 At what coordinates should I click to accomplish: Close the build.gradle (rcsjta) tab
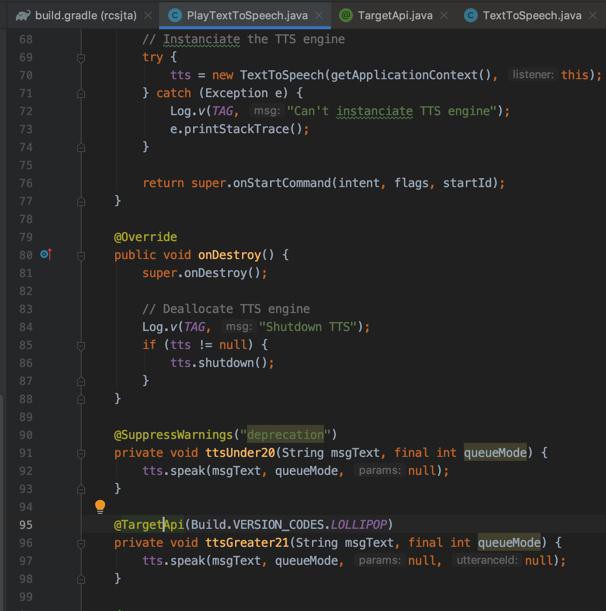pos(148,15)
